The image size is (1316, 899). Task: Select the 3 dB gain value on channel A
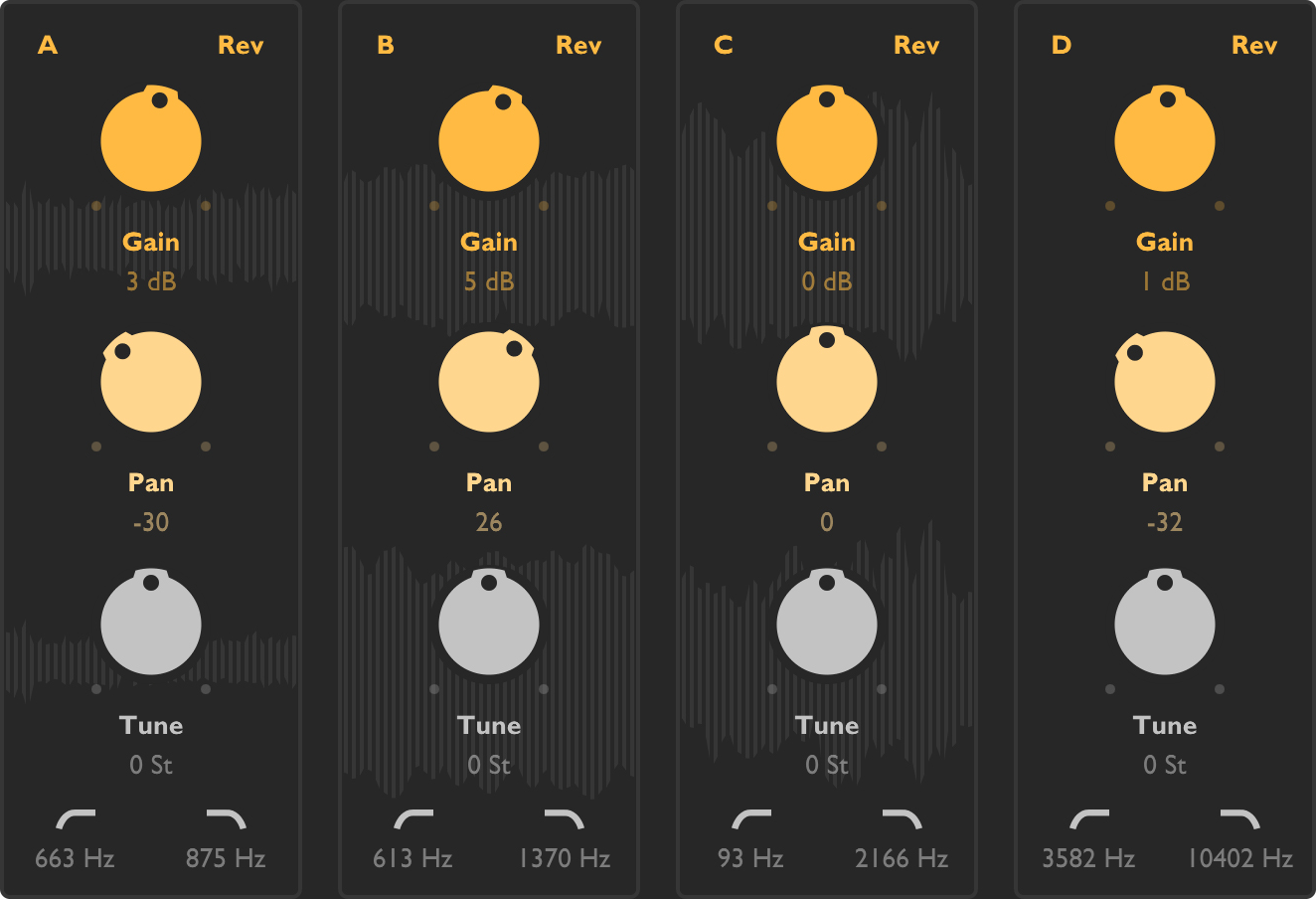(151, 282)
